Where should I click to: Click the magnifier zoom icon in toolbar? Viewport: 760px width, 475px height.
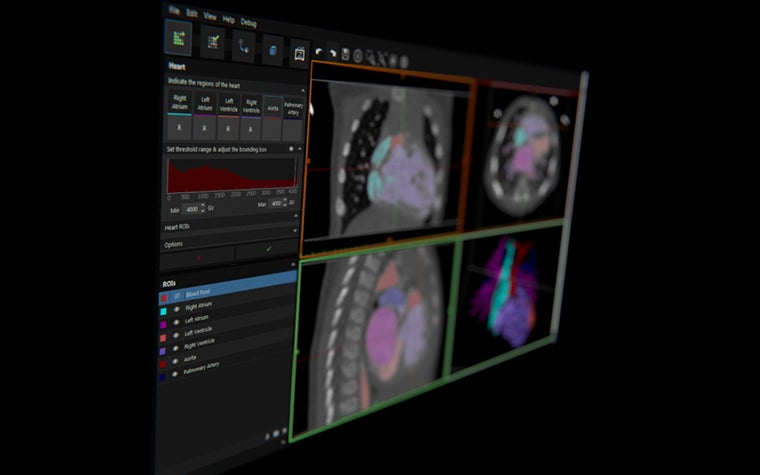pos(370,58)
